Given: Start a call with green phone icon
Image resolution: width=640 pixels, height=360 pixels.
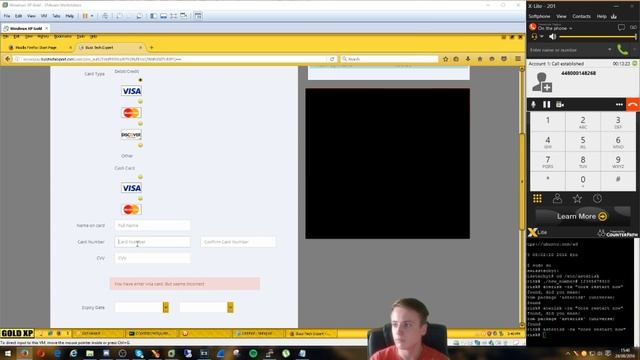Looking at the screenshot, I should [x=622, y=50].
